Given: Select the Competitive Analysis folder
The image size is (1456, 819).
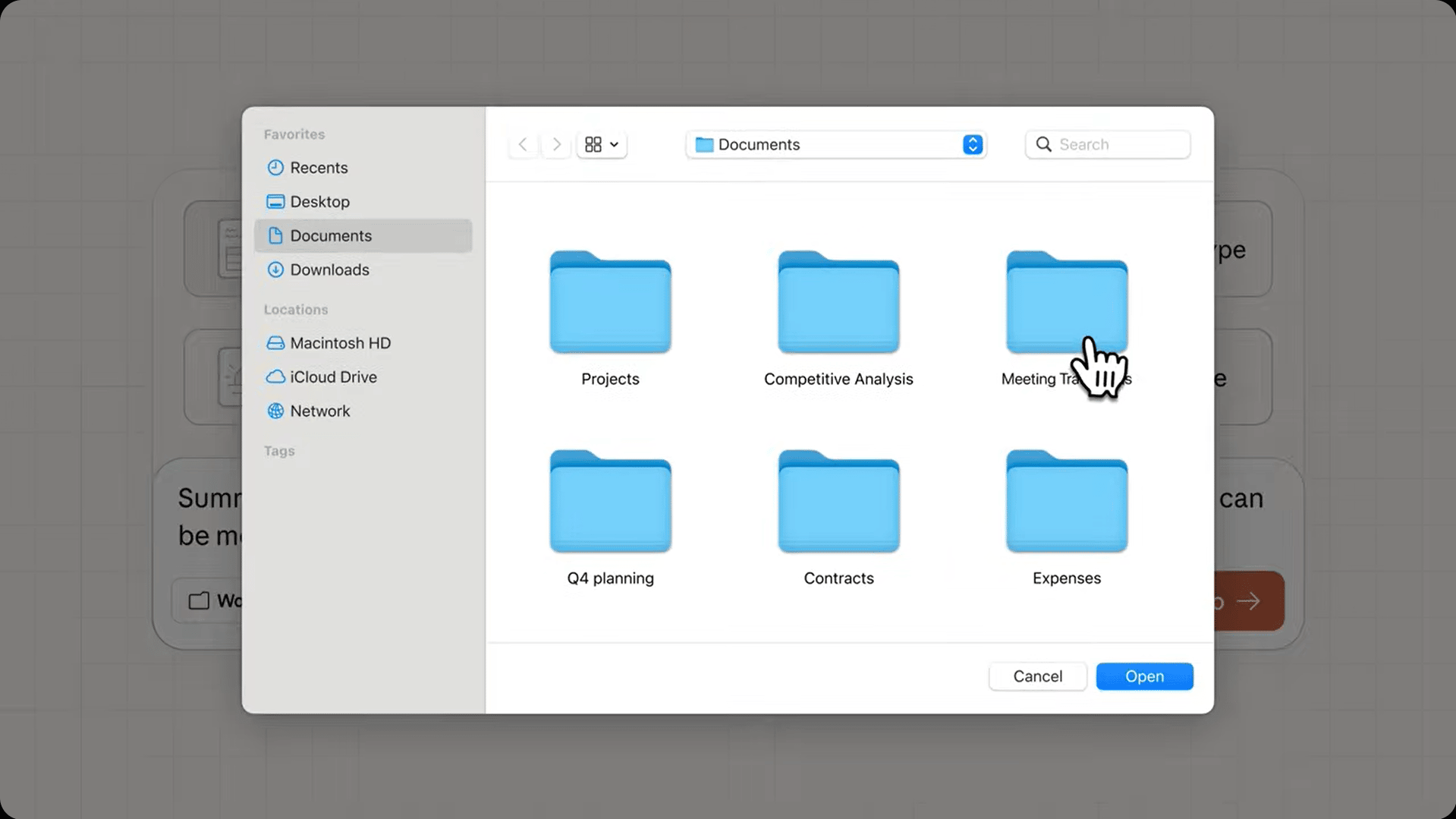Looking at the screenshot, I should click(838, 304).
